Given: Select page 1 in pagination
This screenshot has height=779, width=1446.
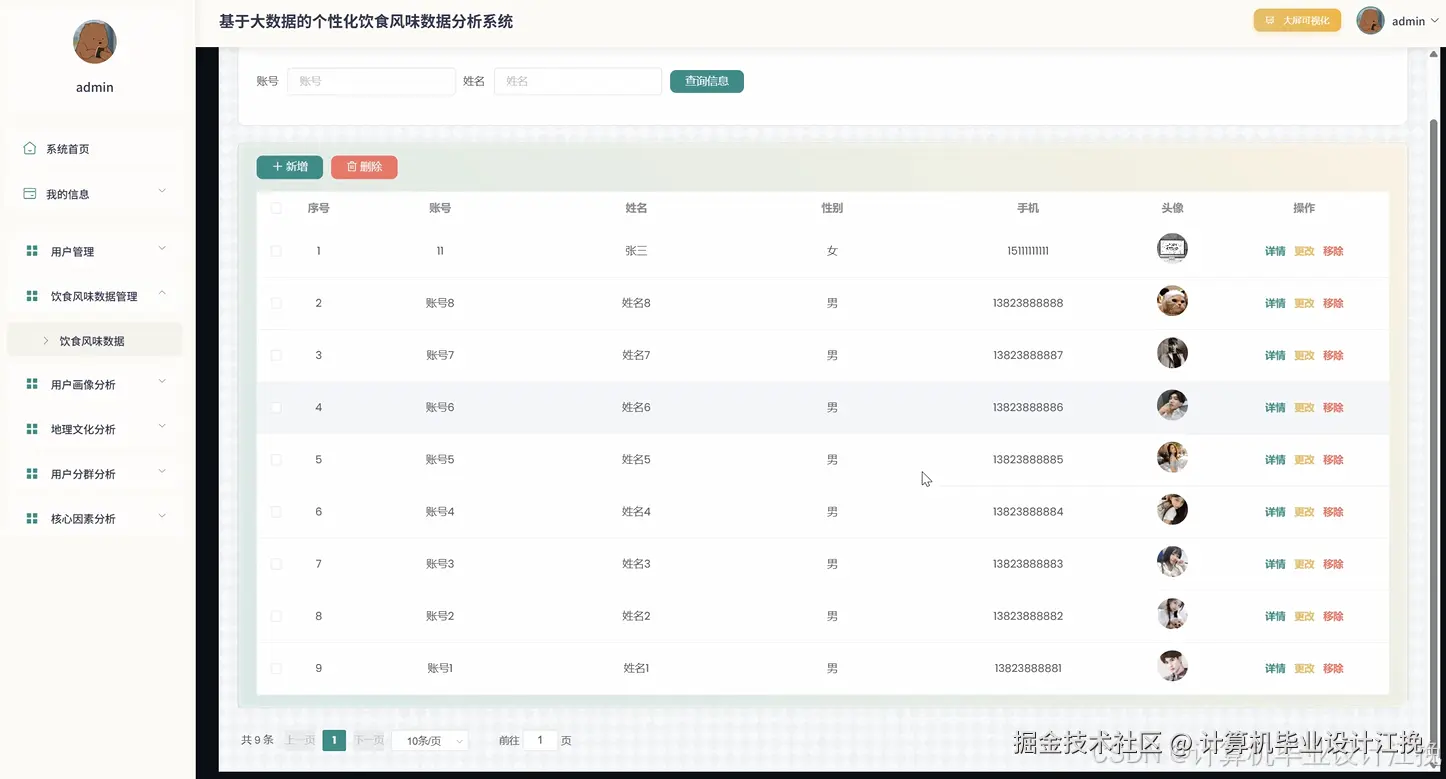Looking at the screenshot, I should coord(334,740).
